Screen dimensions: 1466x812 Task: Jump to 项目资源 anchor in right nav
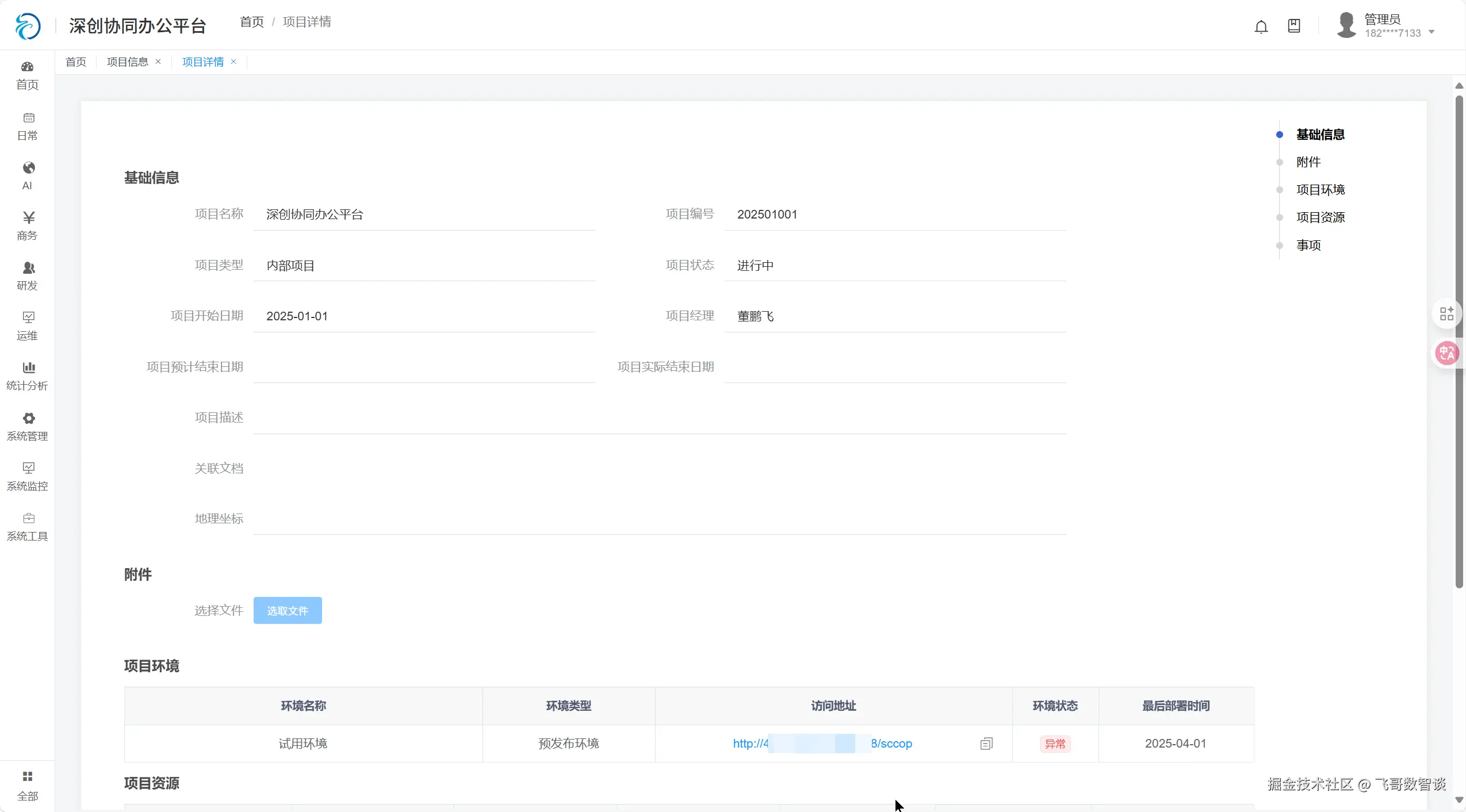1320,217
